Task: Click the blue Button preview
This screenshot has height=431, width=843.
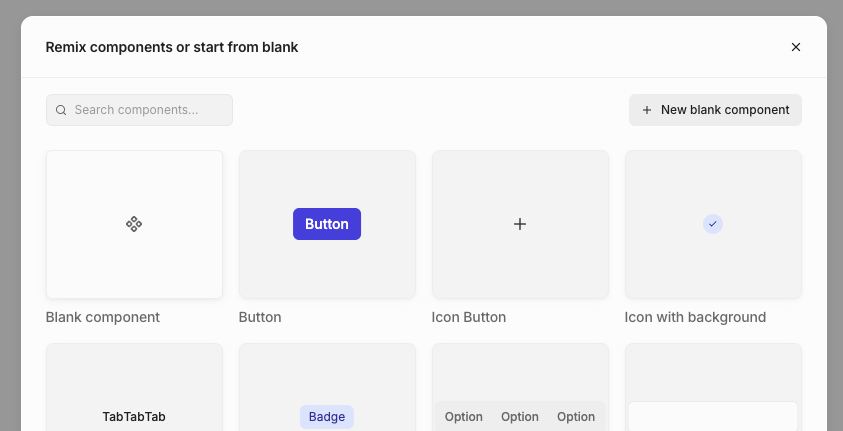Action: (327, 224)
